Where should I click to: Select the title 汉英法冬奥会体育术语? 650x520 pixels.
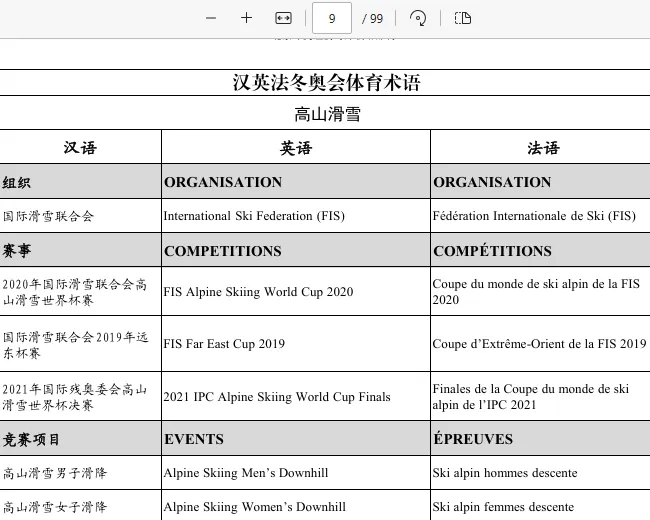pyautogui.click(x=327, y=83)
